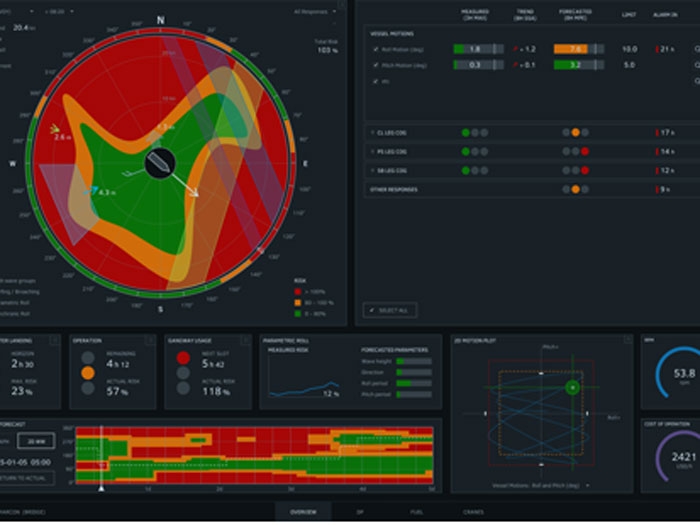Click the red alarm flag next to 21 h
This screenshot has height=525, width=700.
pos(657,49)
